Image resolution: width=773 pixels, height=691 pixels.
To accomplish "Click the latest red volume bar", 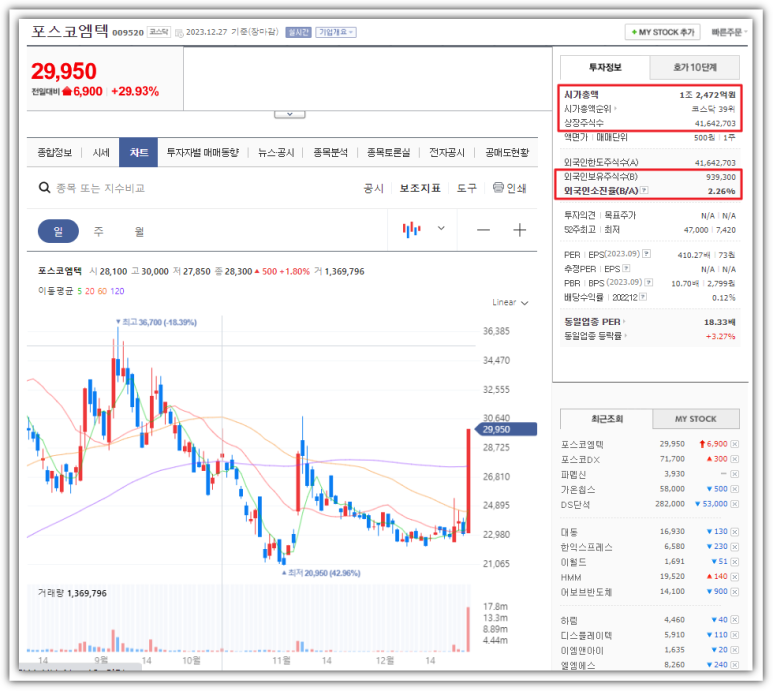I will pos(468,629).
